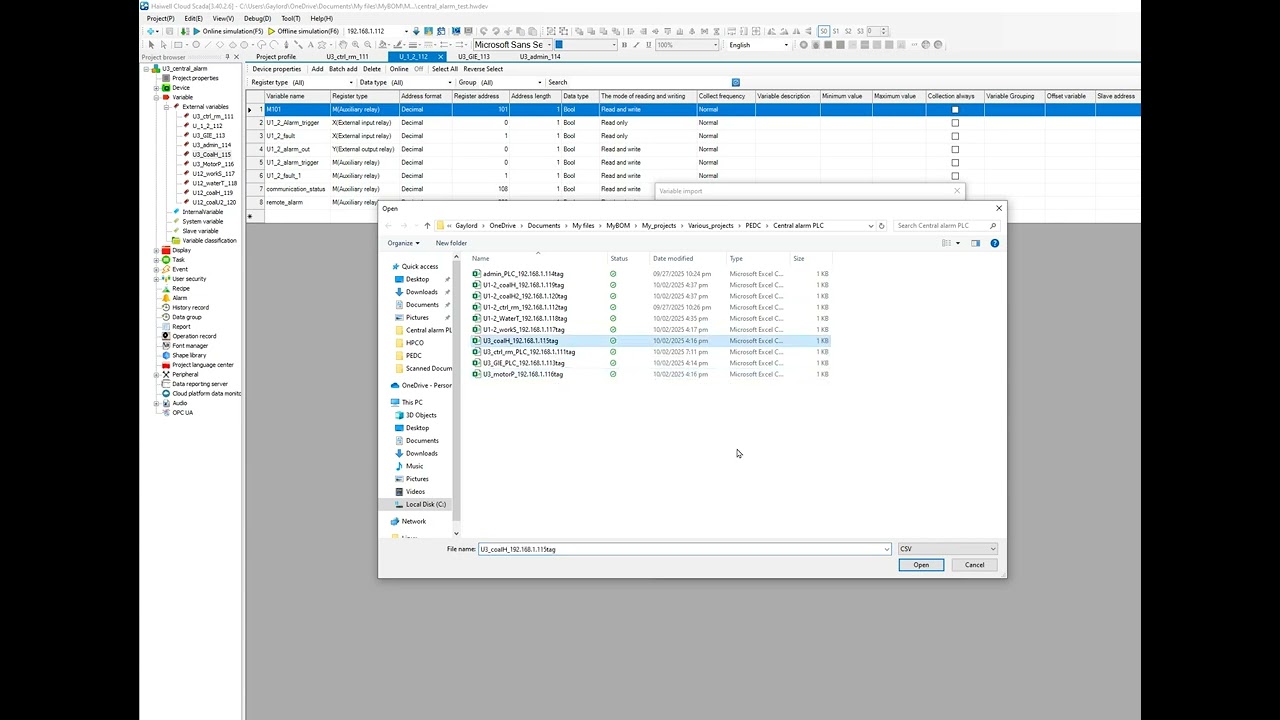The width and height of the screenshot is (1280, 720).
Task: Open Debug(D) menu
Action: pos(258,18)
